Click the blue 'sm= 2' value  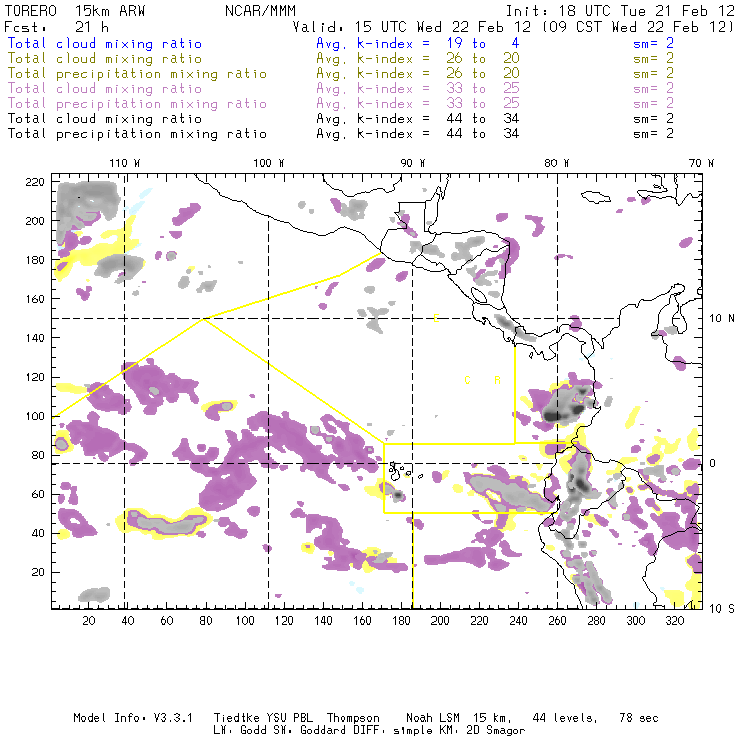pos(653,43)
